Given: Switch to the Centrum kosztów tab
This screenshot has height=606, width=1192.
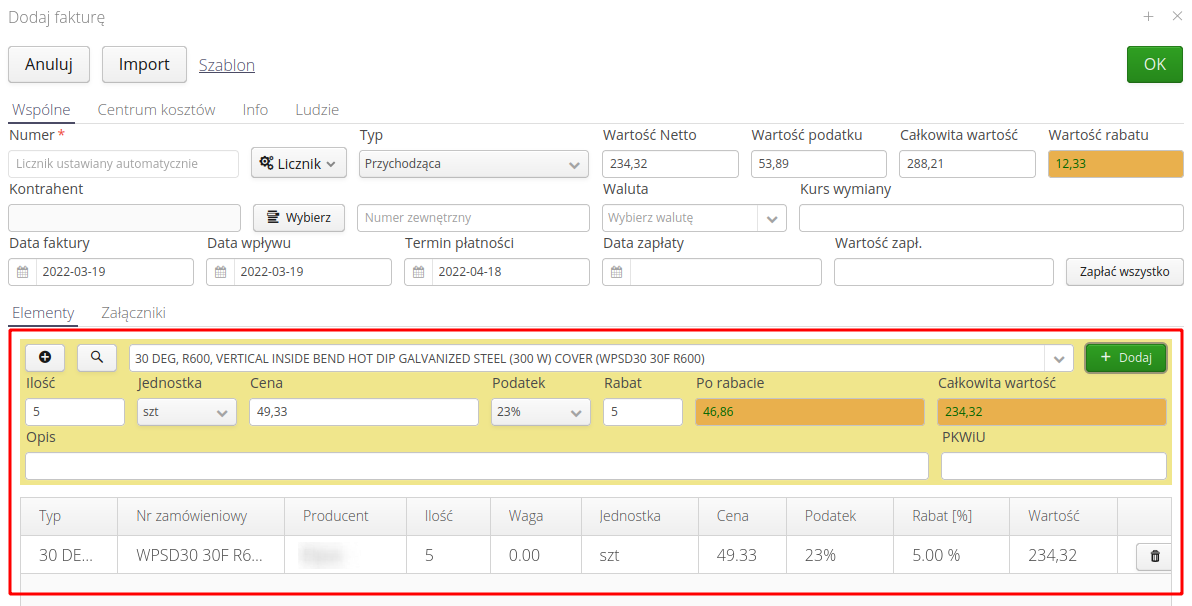Looking at the screenshot, I should (156, 110).
